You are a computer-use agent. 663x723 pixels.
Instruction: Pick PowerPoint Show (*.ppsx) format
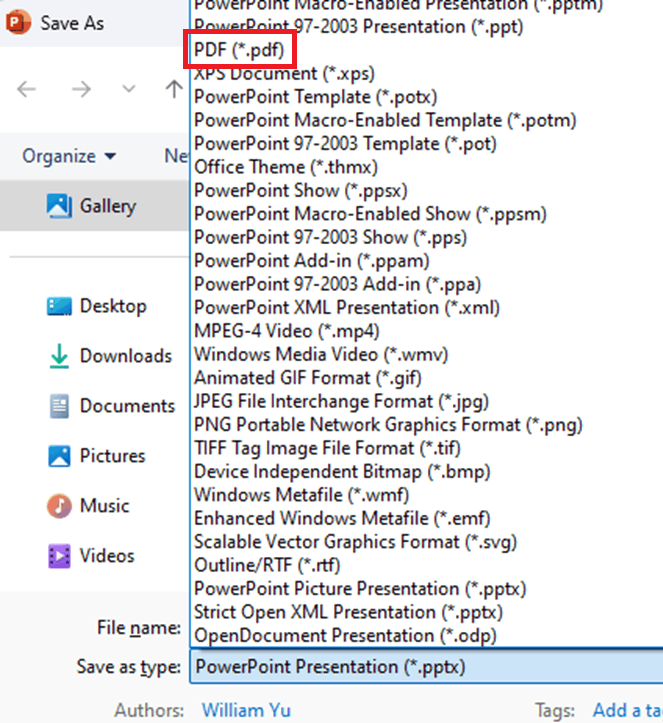coord(301,190)
